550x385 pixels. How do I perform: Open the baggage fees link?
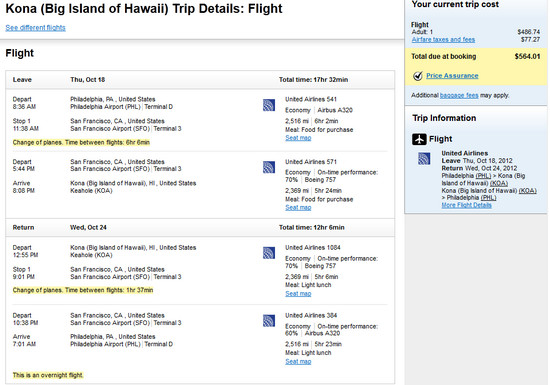pos(459,95)
